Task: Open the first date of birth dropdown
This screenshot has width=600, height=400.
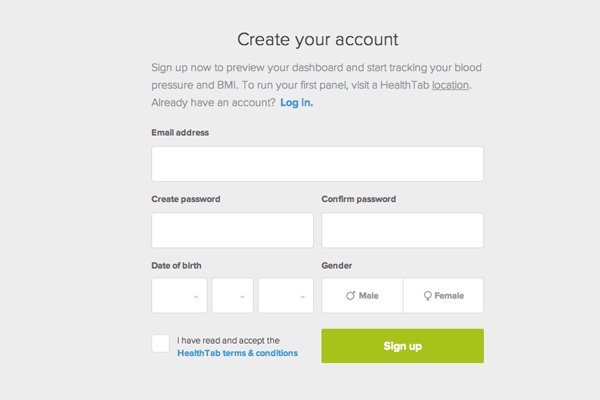Action: tap(179, 296)
